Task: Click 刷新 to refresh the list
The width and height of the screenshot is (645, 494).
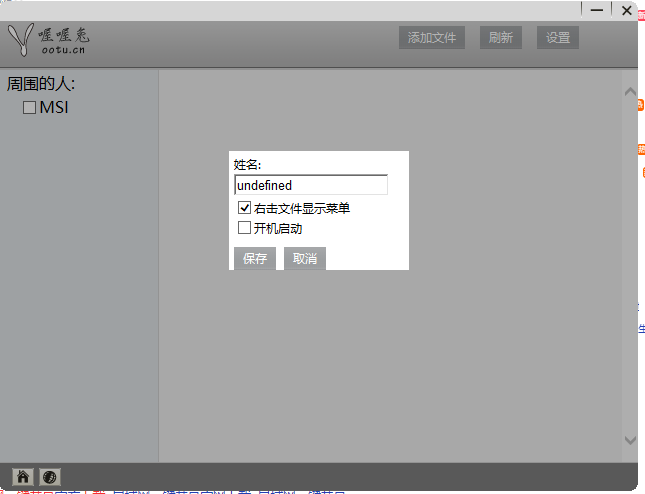Action: point(501,38)
